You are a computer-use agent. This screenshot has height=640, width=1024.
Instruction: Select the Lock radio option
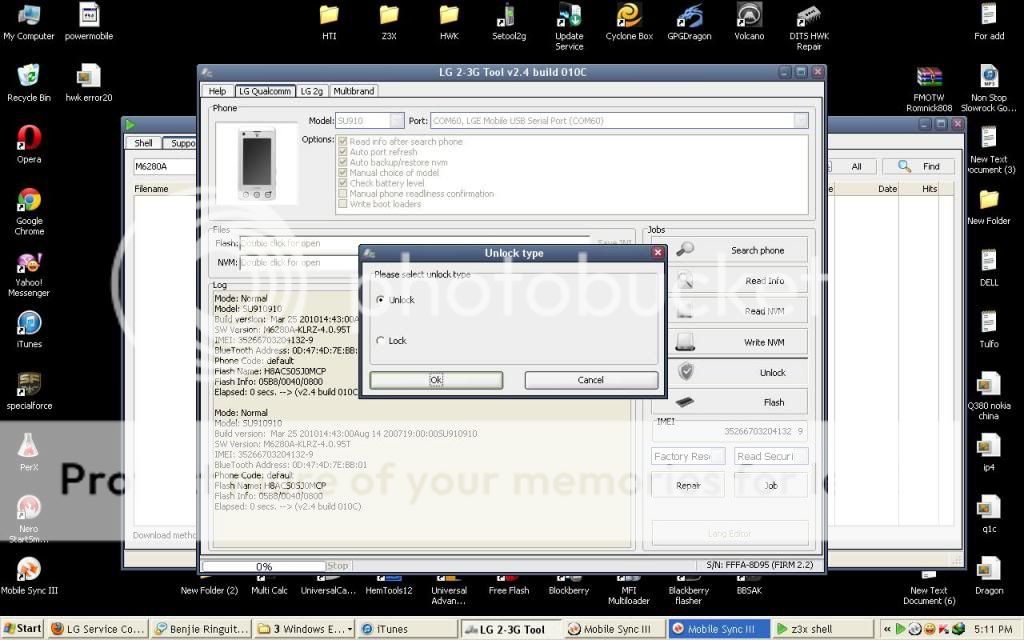380,340
